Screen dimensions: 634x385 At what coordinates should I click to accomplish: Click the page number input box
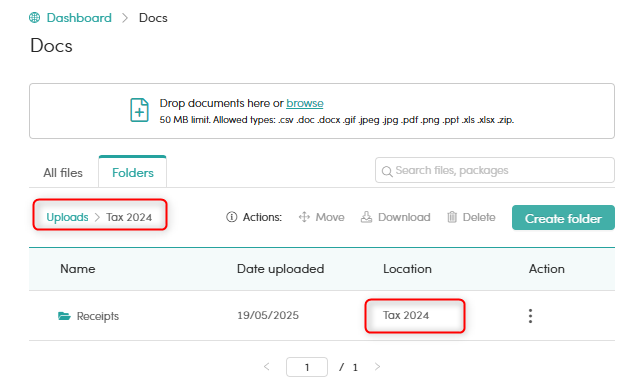[x=307, y=367]
